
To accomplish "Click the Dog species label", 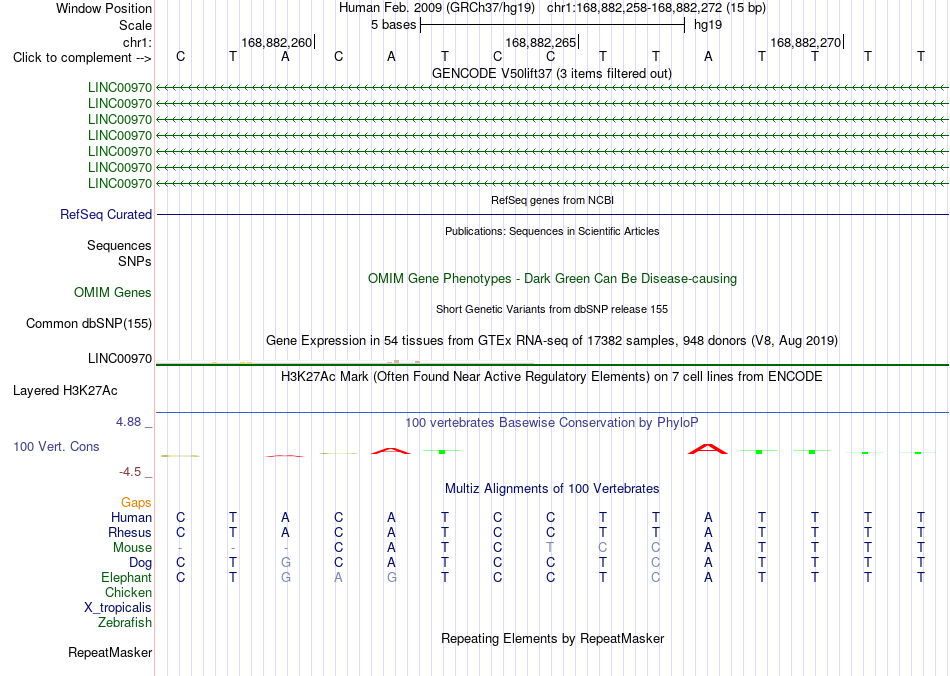I will (141, 563).
